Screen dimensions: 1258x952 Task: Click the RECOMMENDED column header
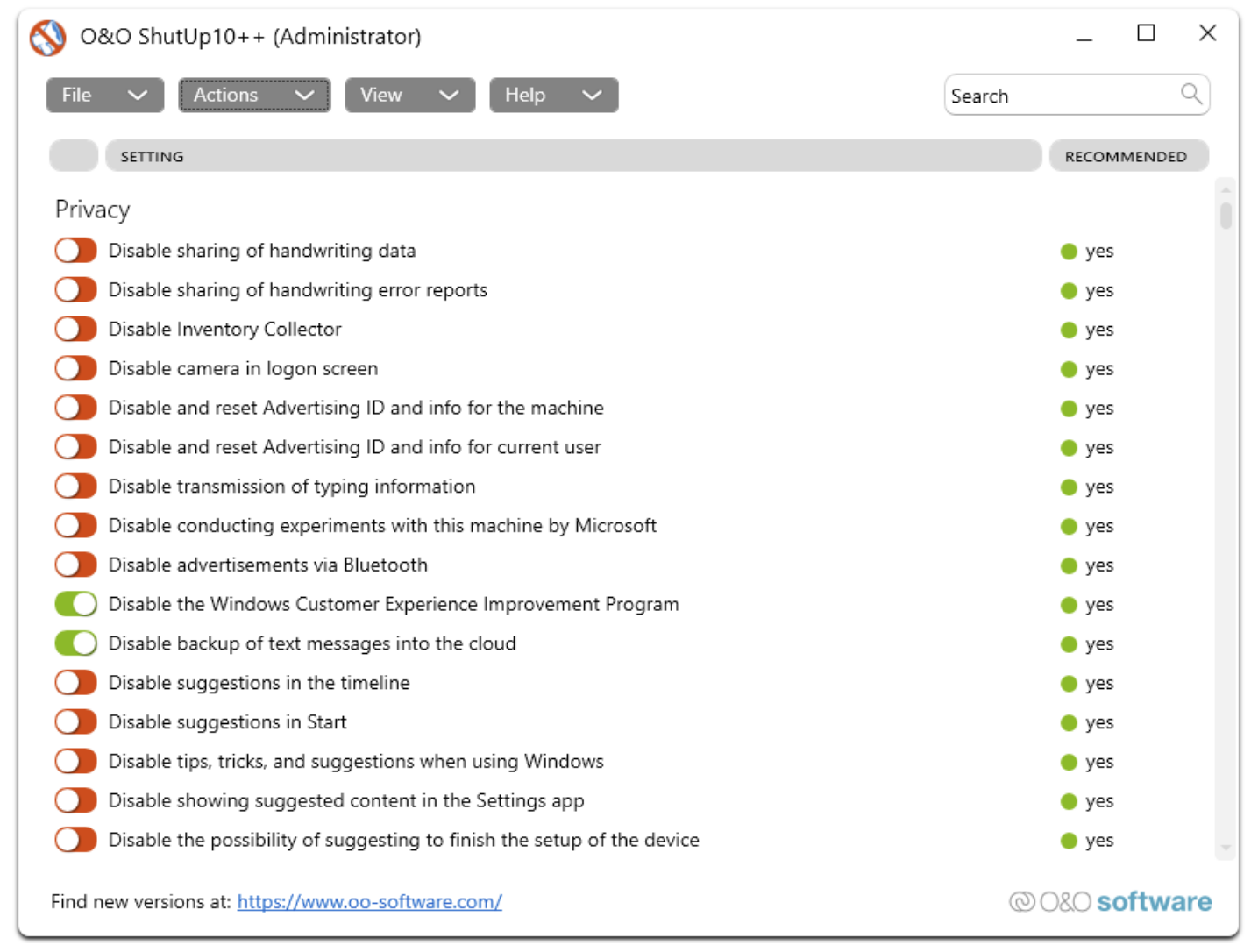pyautogui.click(x=1129, y=156)
